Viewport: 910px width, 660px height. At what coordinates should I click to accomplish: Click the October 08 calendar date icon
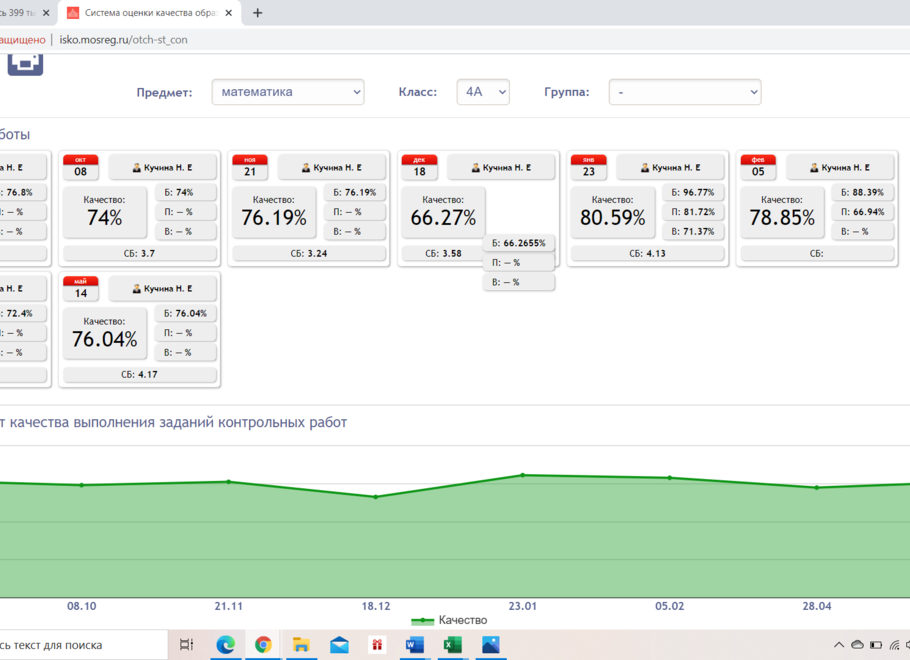click(x=81, y=167)
